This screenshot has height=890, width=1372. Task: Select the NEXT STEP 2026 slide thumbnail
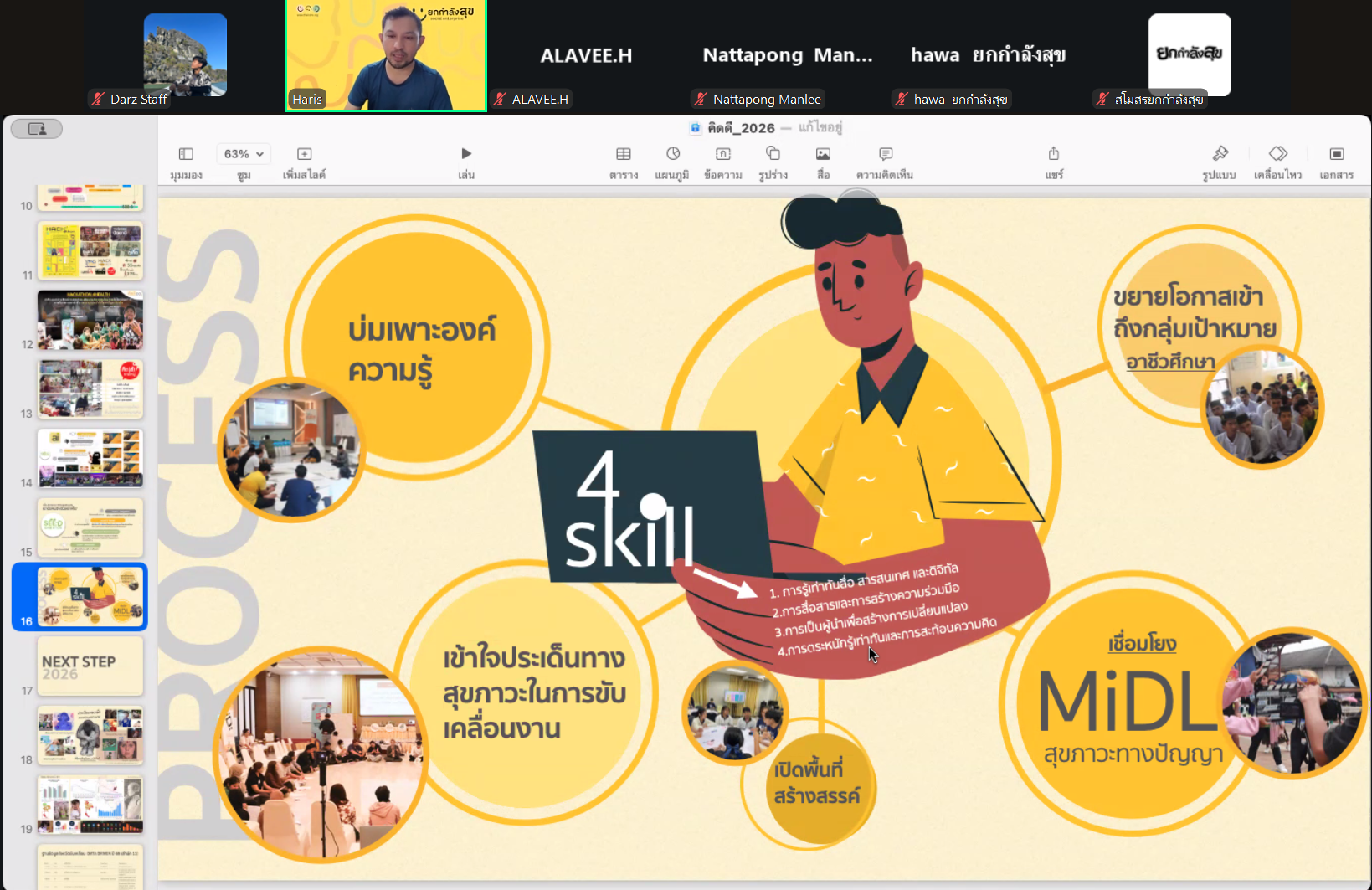(x=90, y=666)
